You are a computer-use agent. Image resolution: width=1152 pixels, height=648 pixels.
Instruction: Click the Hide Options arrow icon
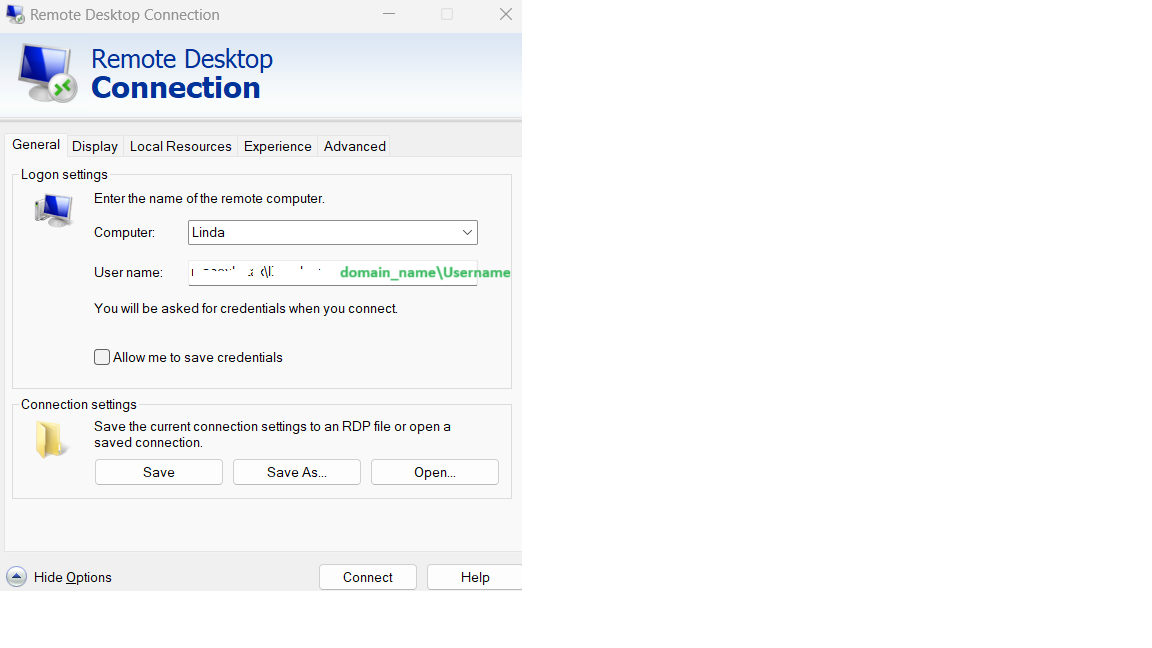click(16, 576)
